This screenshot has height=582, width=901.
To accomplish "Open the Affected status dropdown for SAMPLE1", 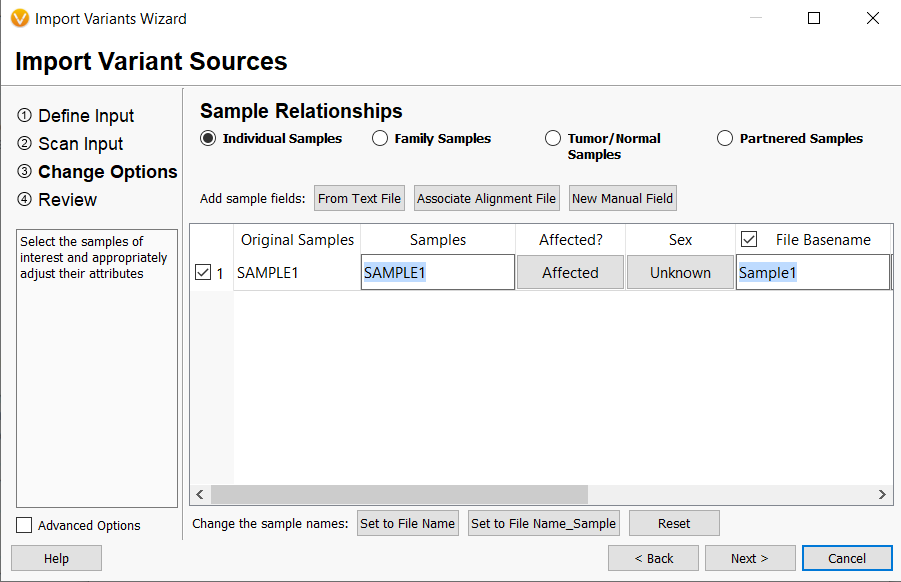I will (570, 272).
